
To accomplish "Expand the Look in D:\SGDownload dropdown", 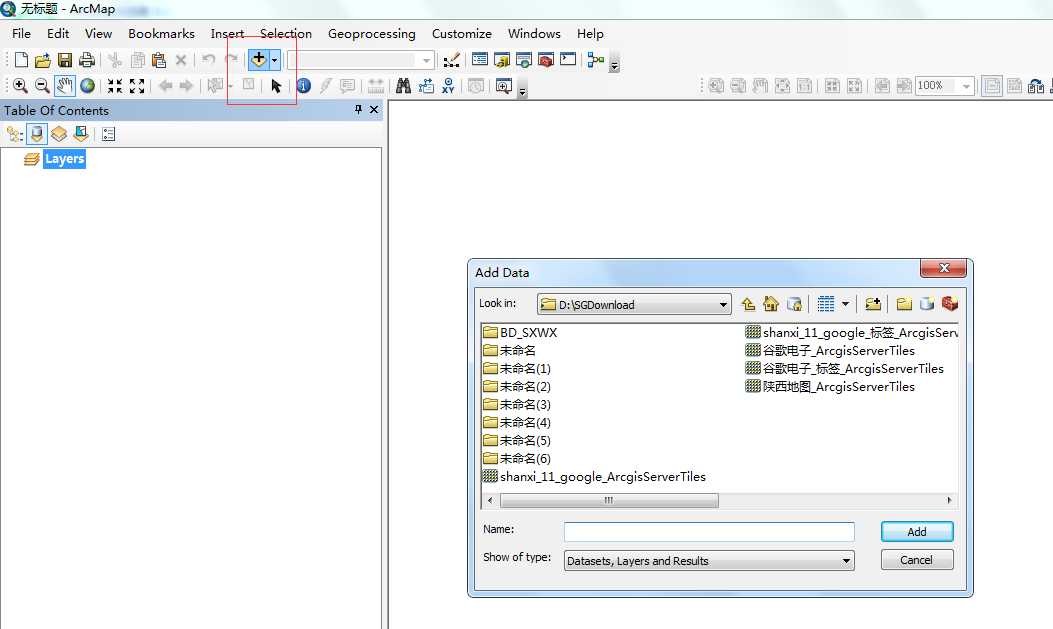I will (x=723, y=305).
